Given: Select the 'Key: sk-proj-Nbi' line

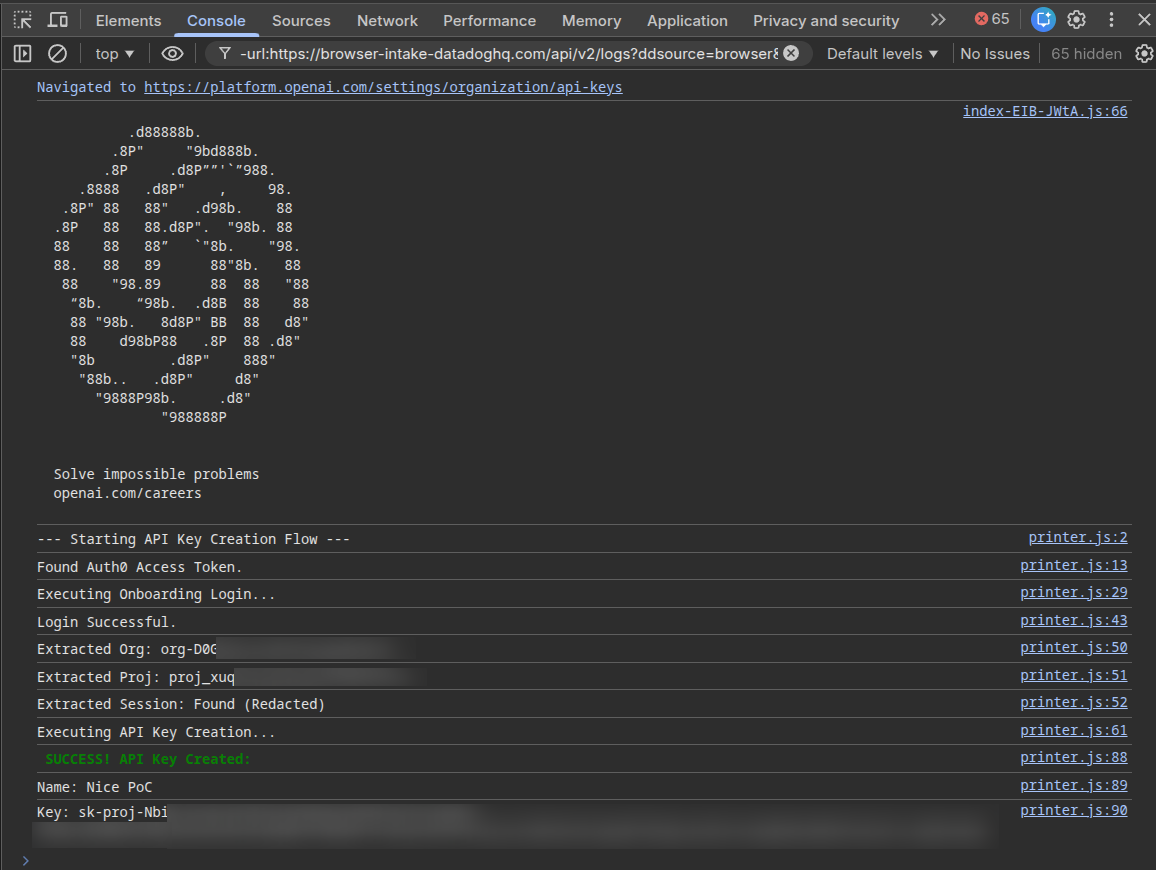Looking at the screenshot, I should [x=102, y=812].
